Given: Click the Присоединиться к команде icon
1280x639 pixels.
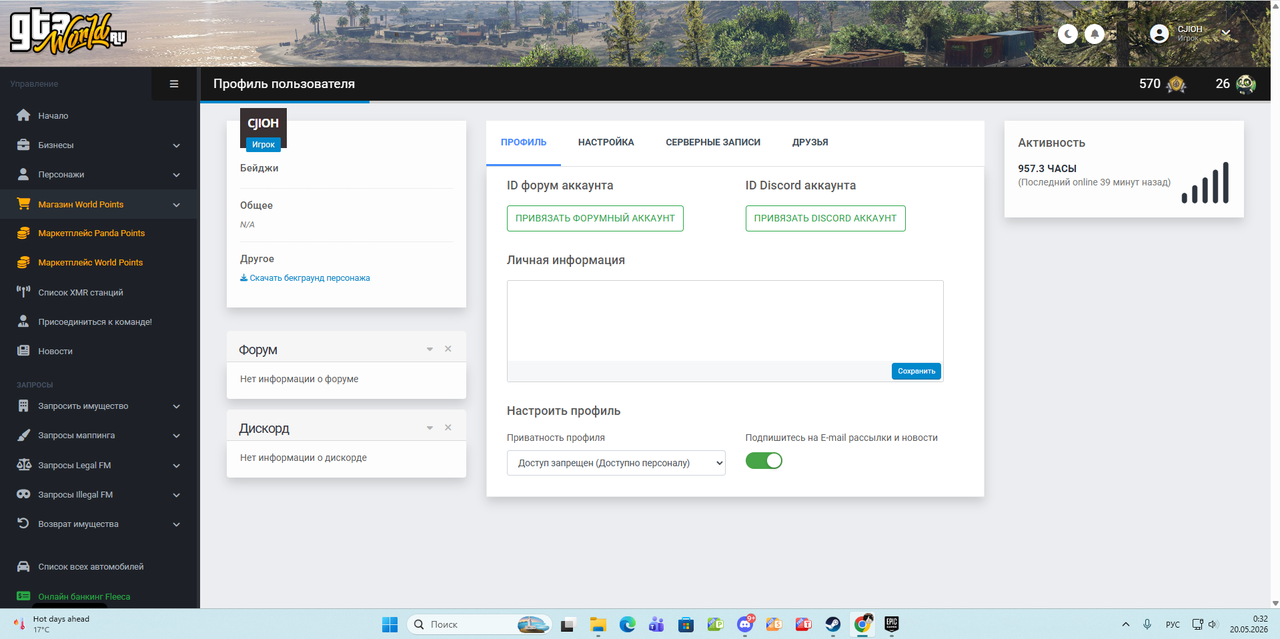Looking at the screenshot, I should pyautogui.click(x=23, y=322).
